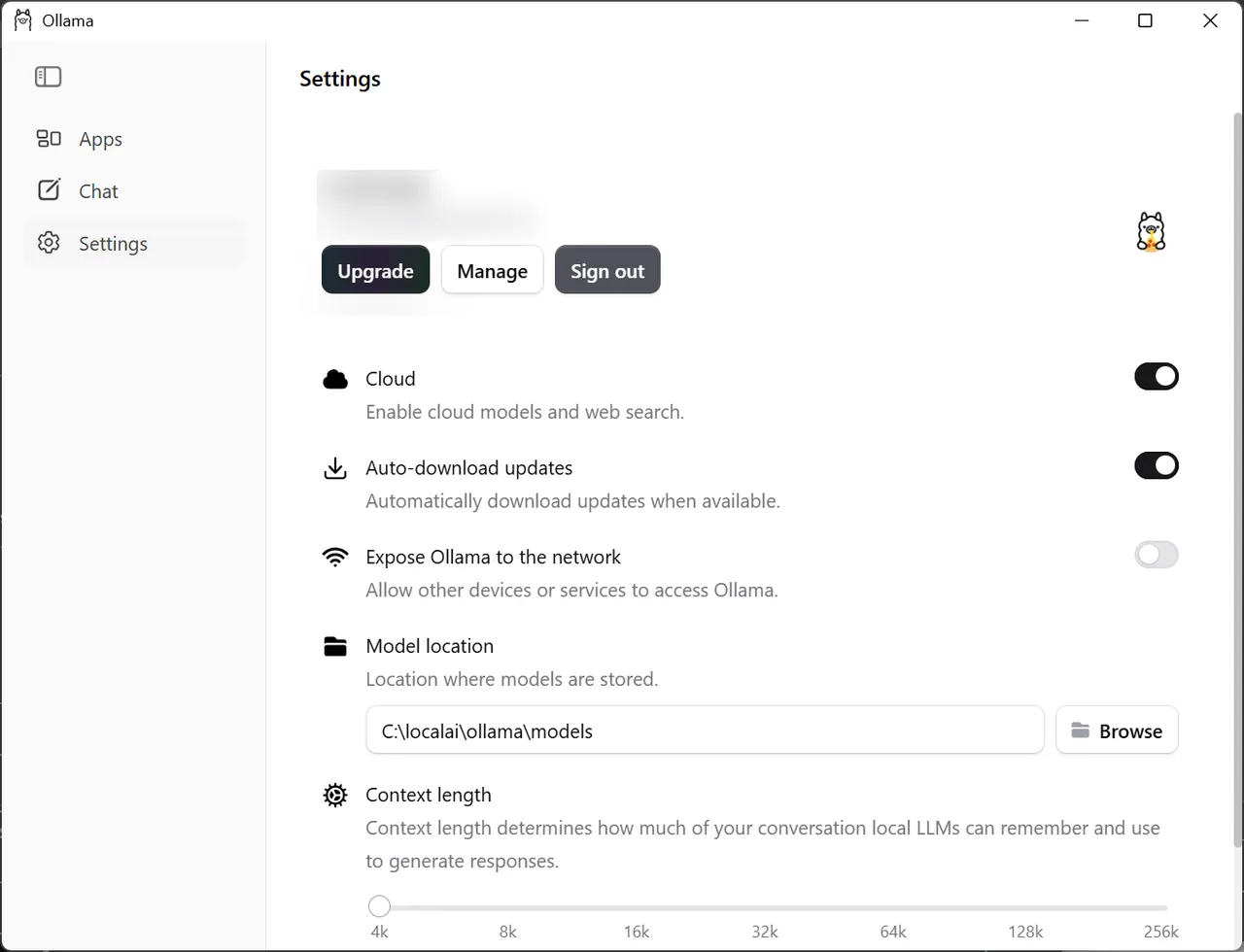Click the llama avatar image
1244x952 pixels.
pyautogui.click(x=1151, y=231)
